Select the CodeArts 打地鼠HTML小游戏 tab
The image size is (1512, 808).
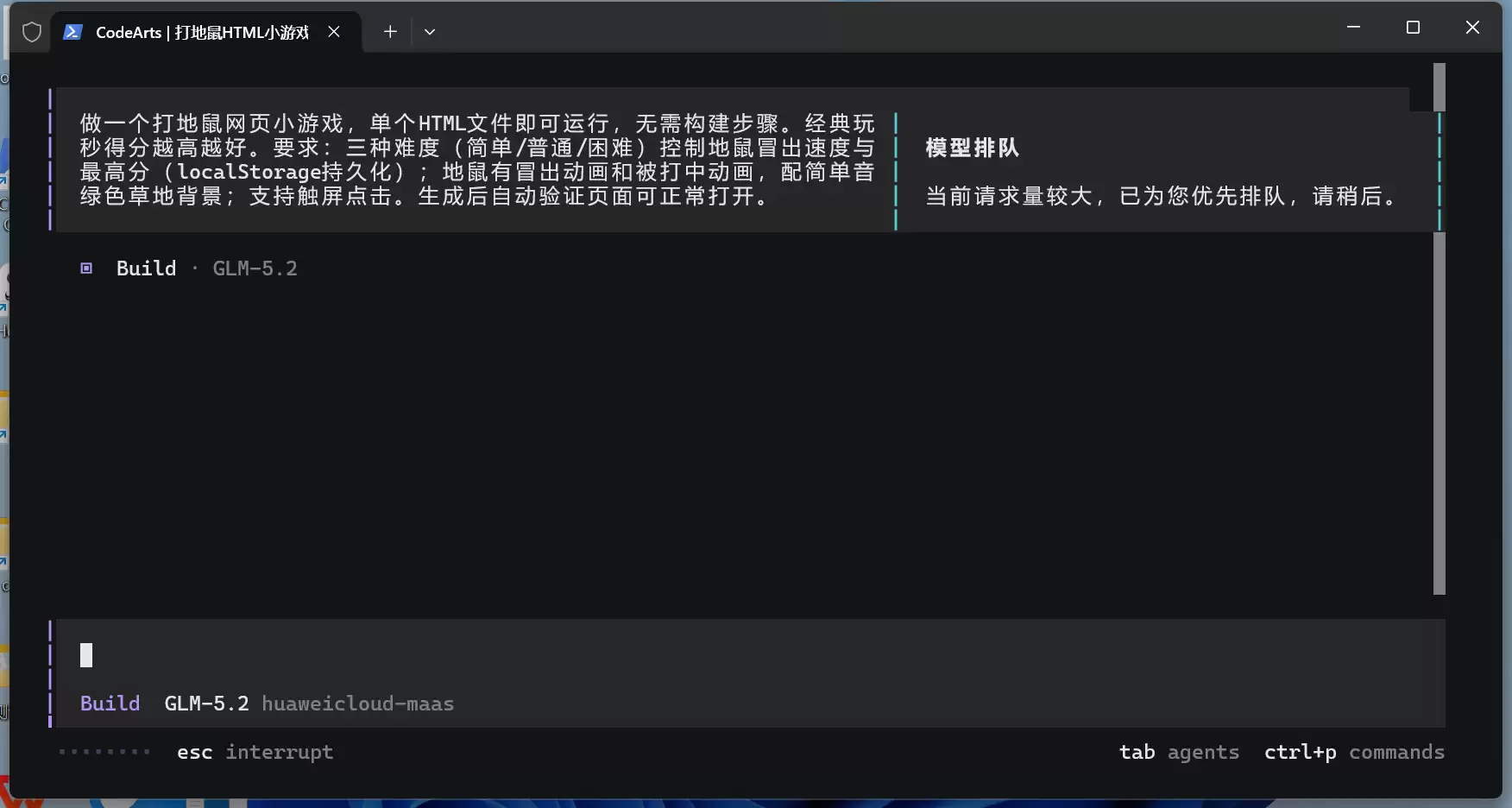coord(206,32)
